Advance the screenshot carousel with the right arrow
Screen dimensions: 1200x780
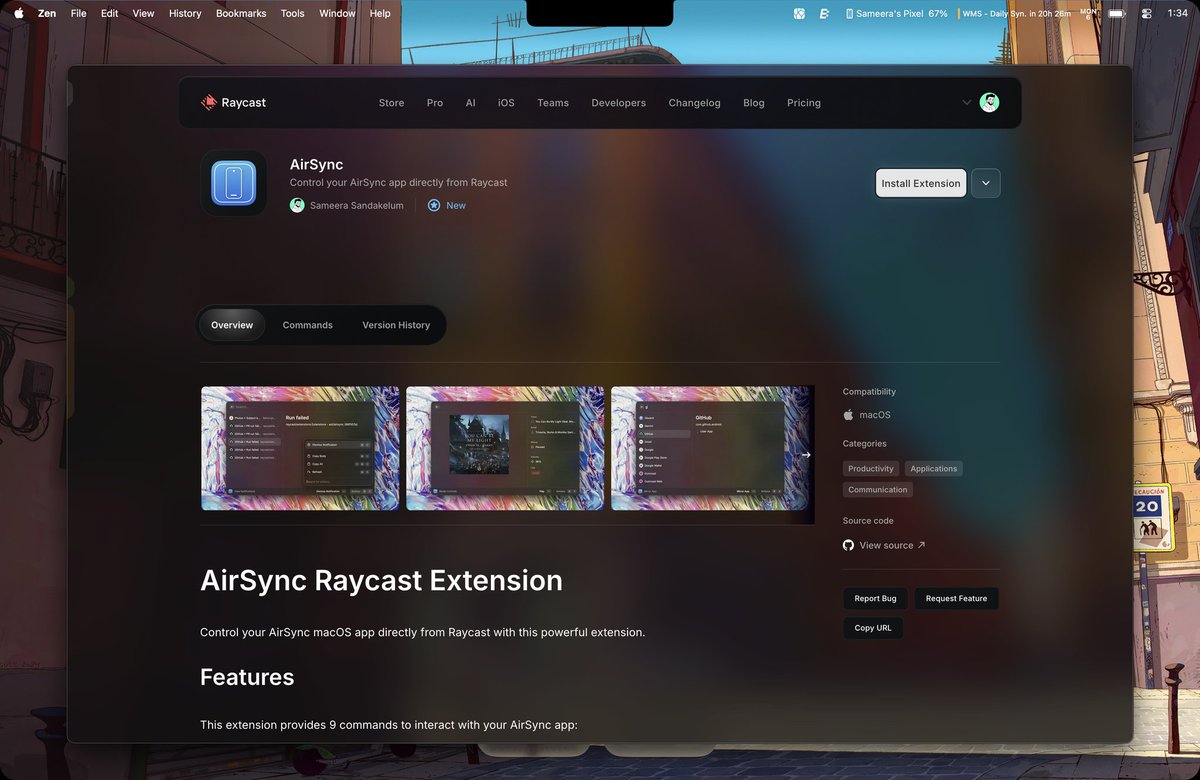806,453
